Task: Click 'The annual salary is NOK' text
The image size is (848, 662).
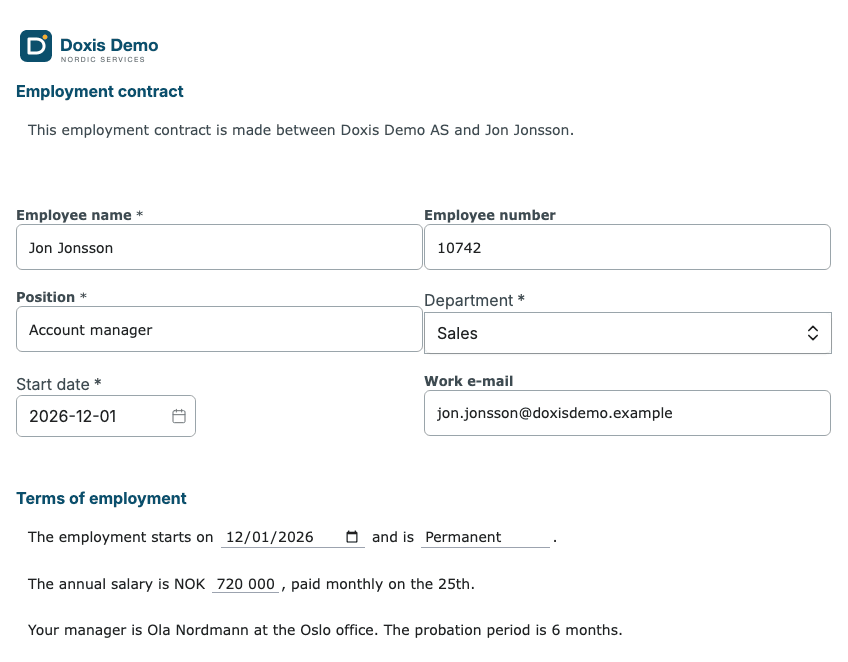Action: point(116,584)
